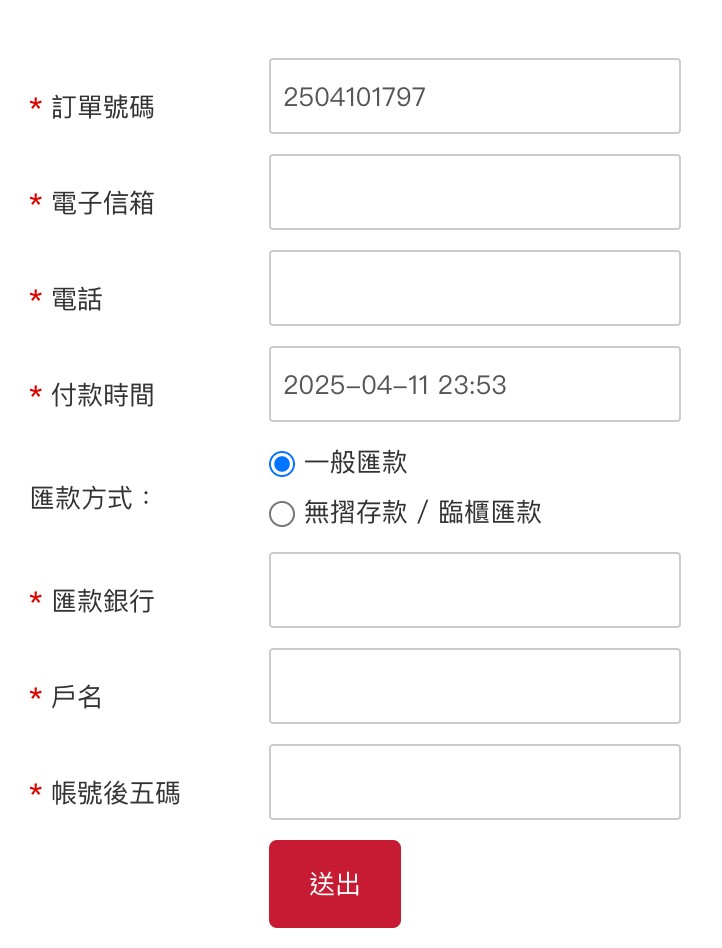Click the 電話 input field
The image size is (722, 948).
pos(474,288)
